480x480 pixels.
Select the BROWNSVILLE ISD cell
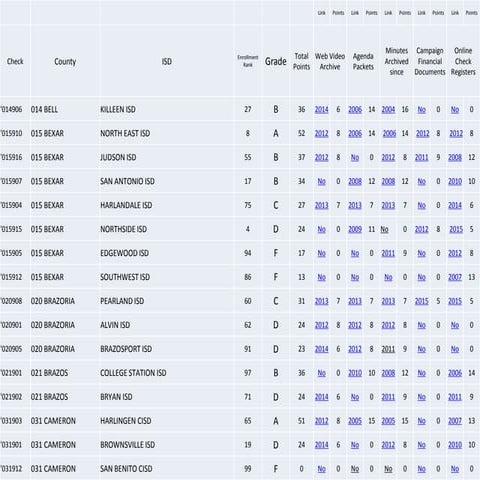click(127, 445)
